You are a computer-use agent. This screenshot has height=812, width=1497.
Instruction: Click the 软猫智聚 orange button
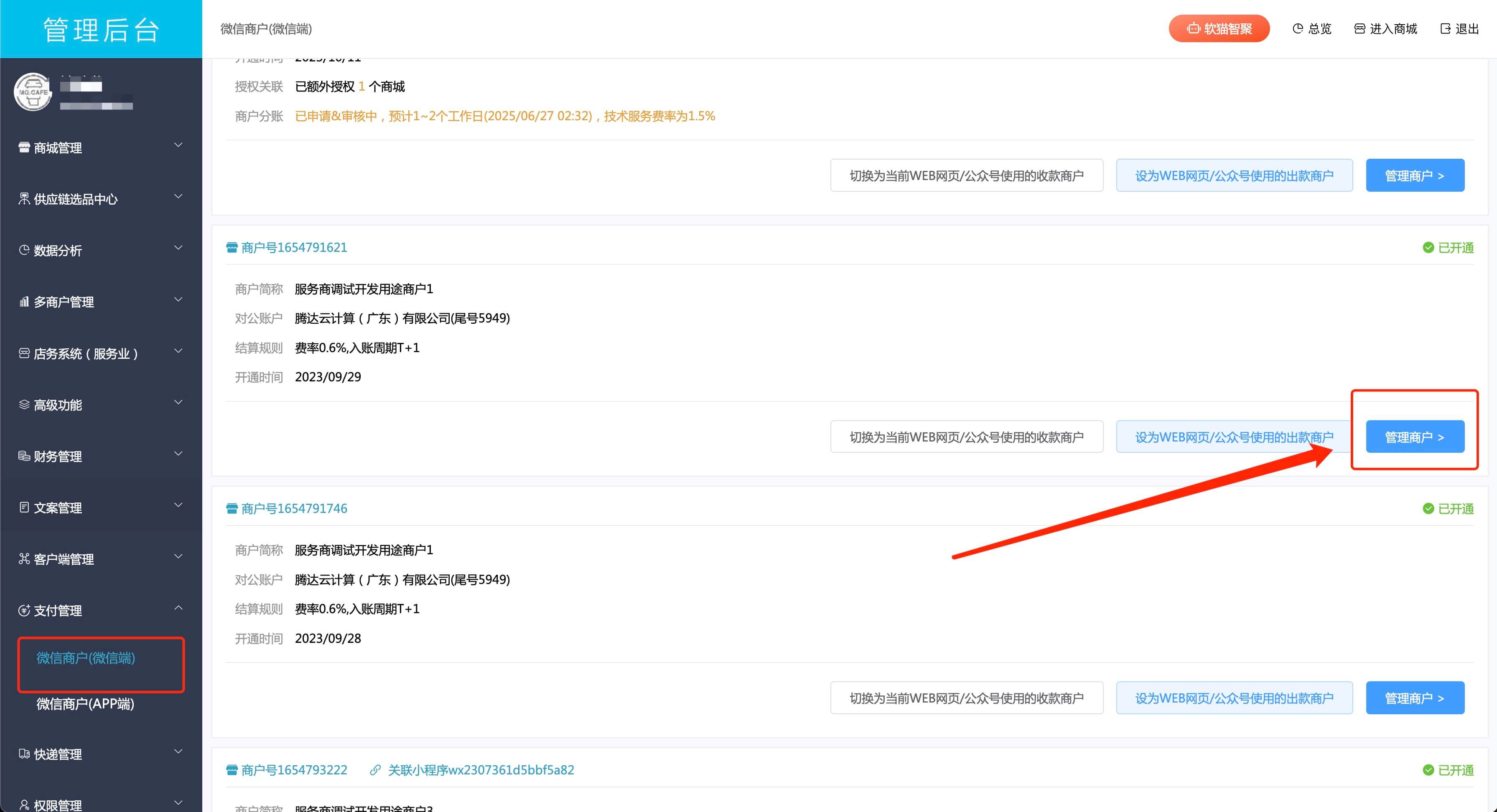point(1219,28)
